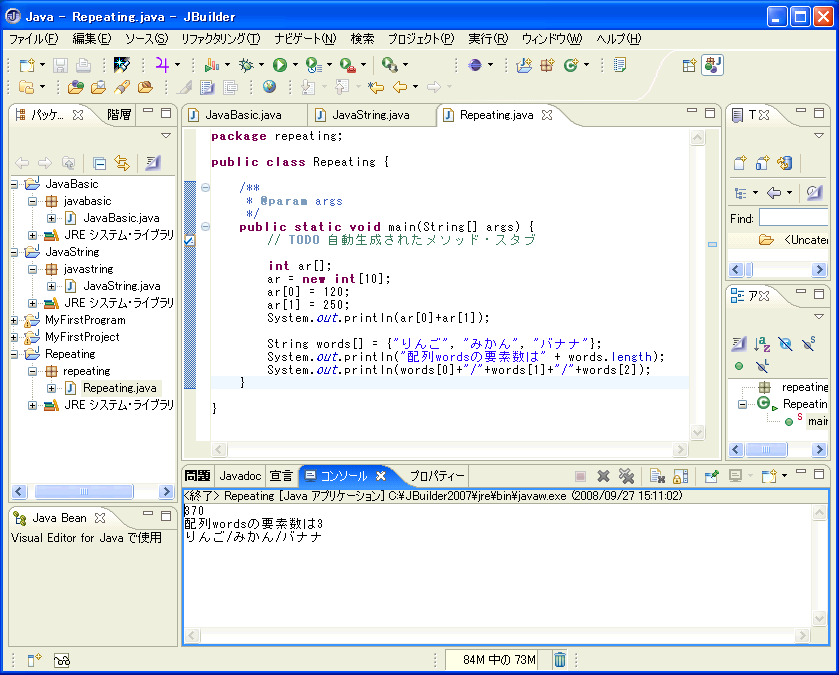839x675 pixels.
Task: Collapse the JavaBasic project tree node
Action: (15, 184)
